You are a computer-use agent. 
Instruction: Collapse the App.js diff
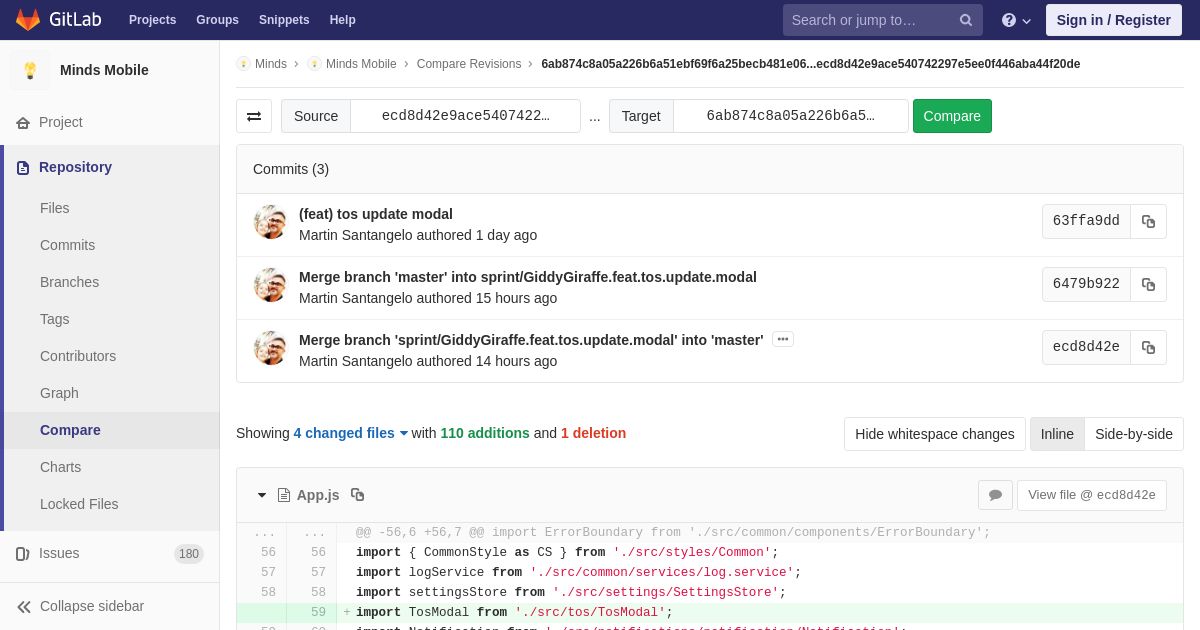point(262,495)
